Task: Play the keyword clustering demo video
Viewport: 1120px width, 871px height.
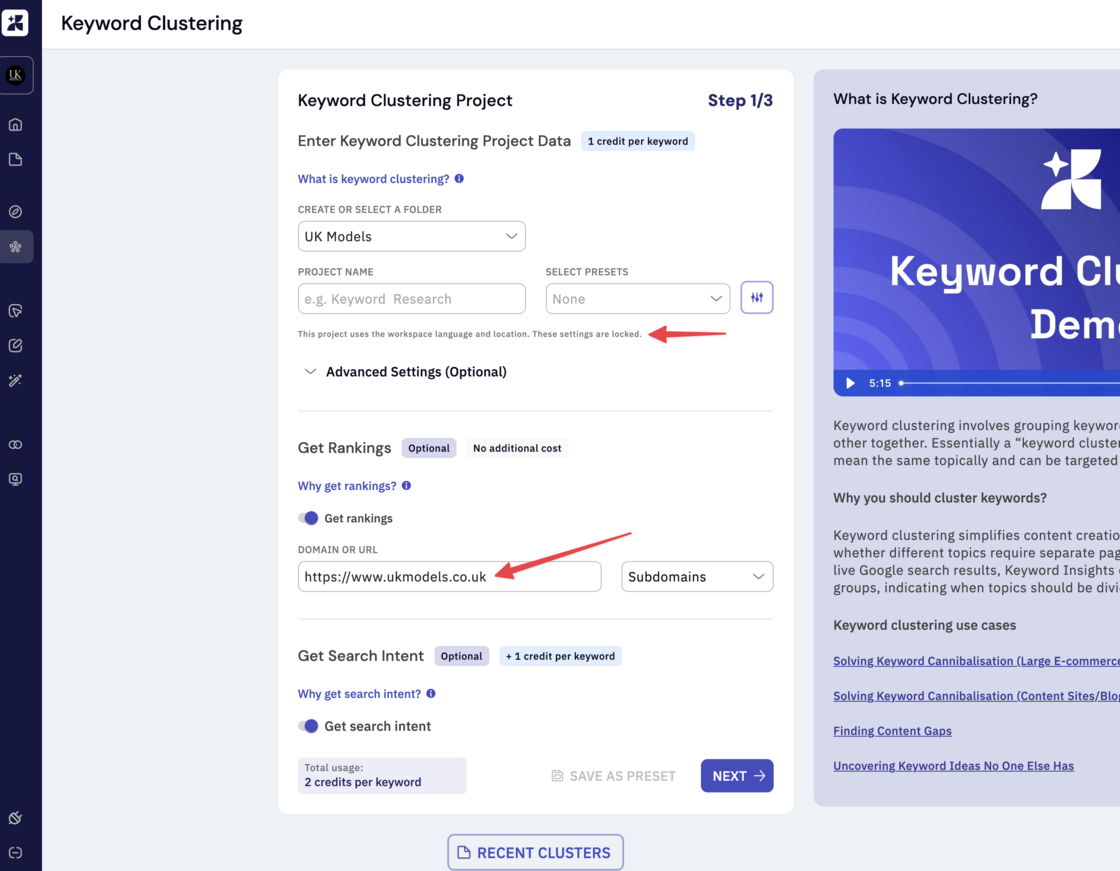Action: [x=850, y=383]
